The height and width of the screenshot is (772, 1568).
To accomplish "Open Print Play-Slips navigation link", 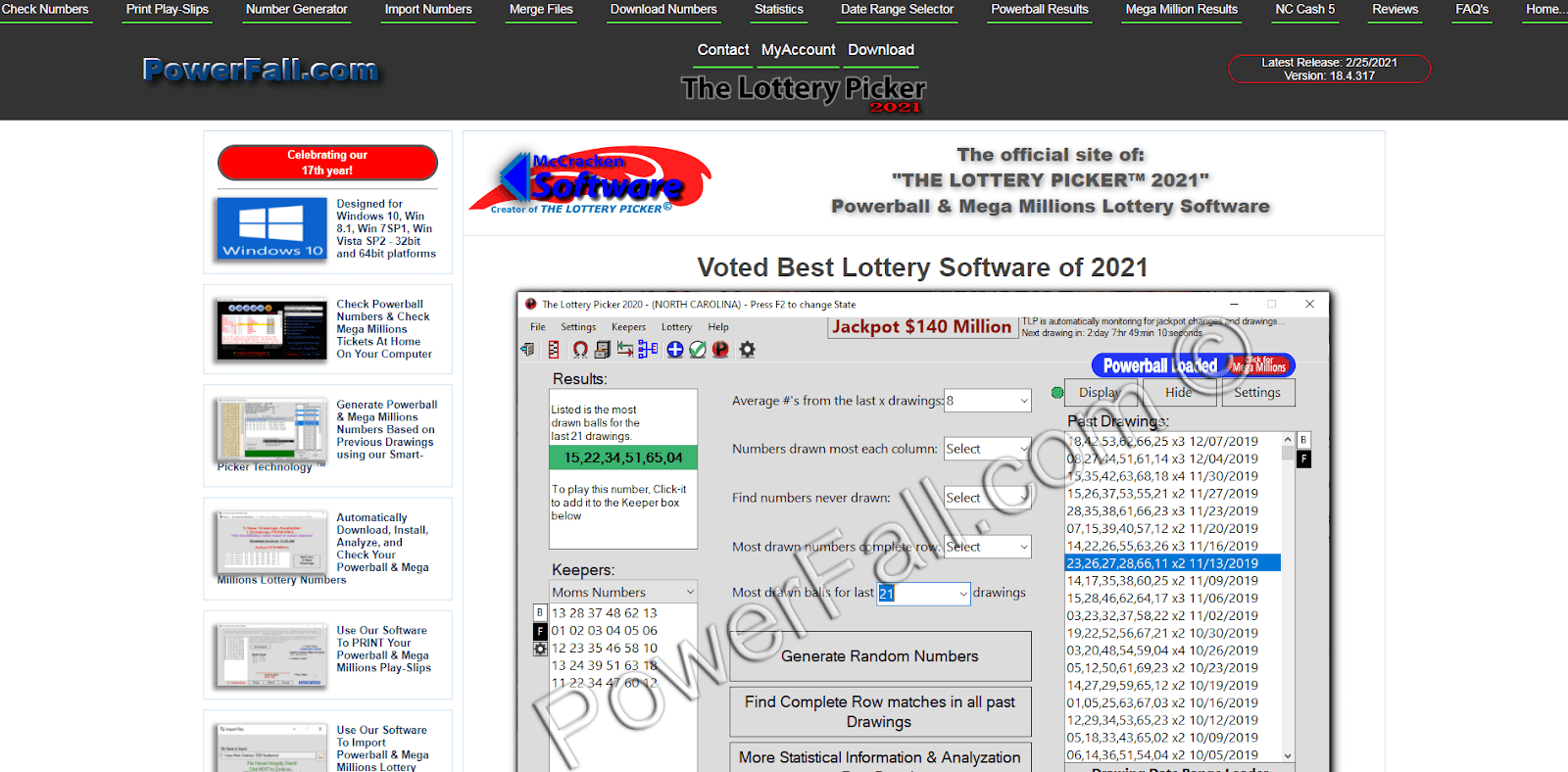I will click(168, 10).
